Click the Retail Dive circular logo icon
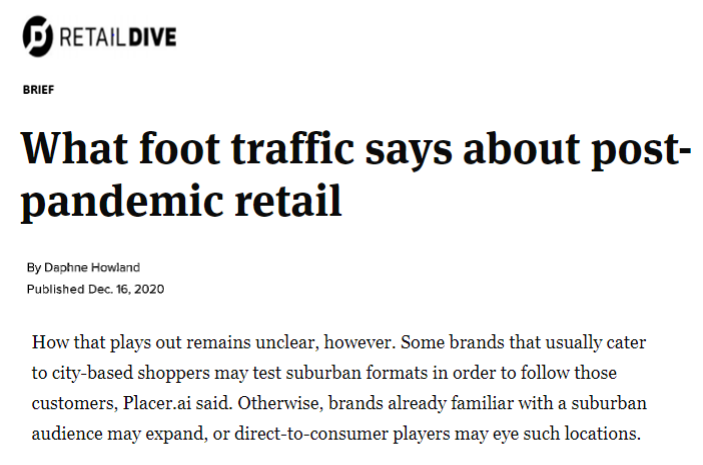Screen dimensions: 703x465 click(x=38, y=36)
